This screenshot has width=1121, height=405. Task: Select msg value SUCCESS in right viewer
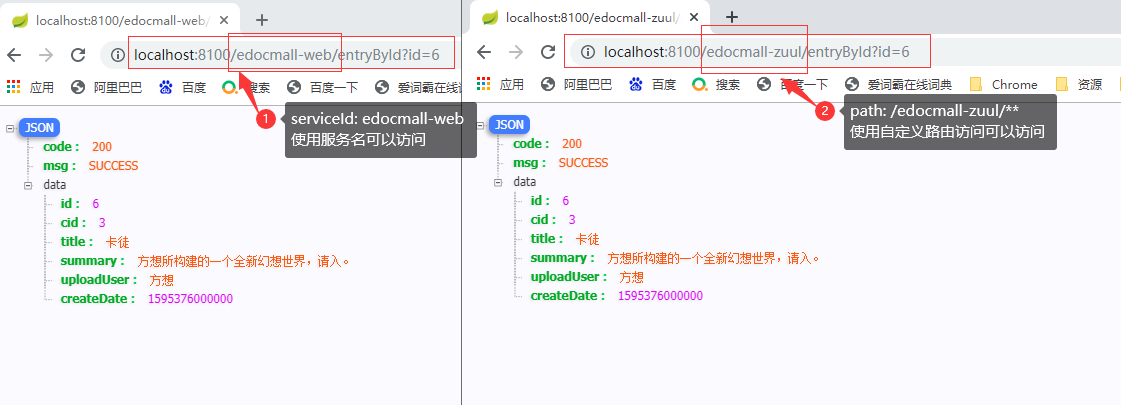coord(583,162)
